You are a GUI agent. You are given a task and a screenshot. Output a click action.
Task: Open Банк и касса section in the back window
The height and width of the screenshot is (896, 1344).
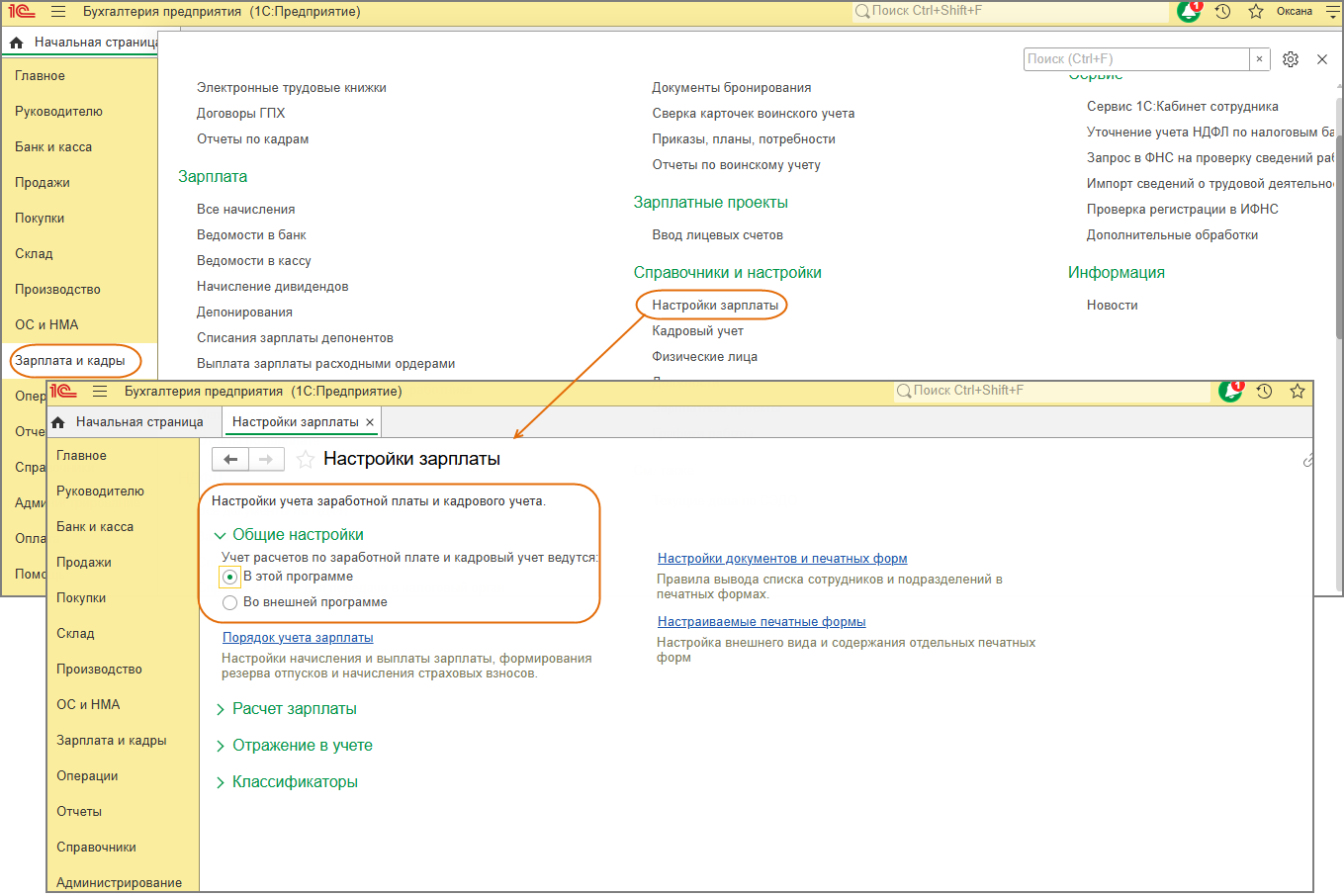pos(53,147)
